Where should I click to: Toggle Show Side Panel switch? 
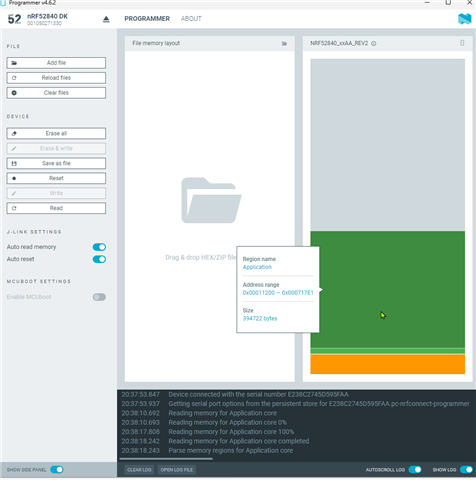coord(57,470)
